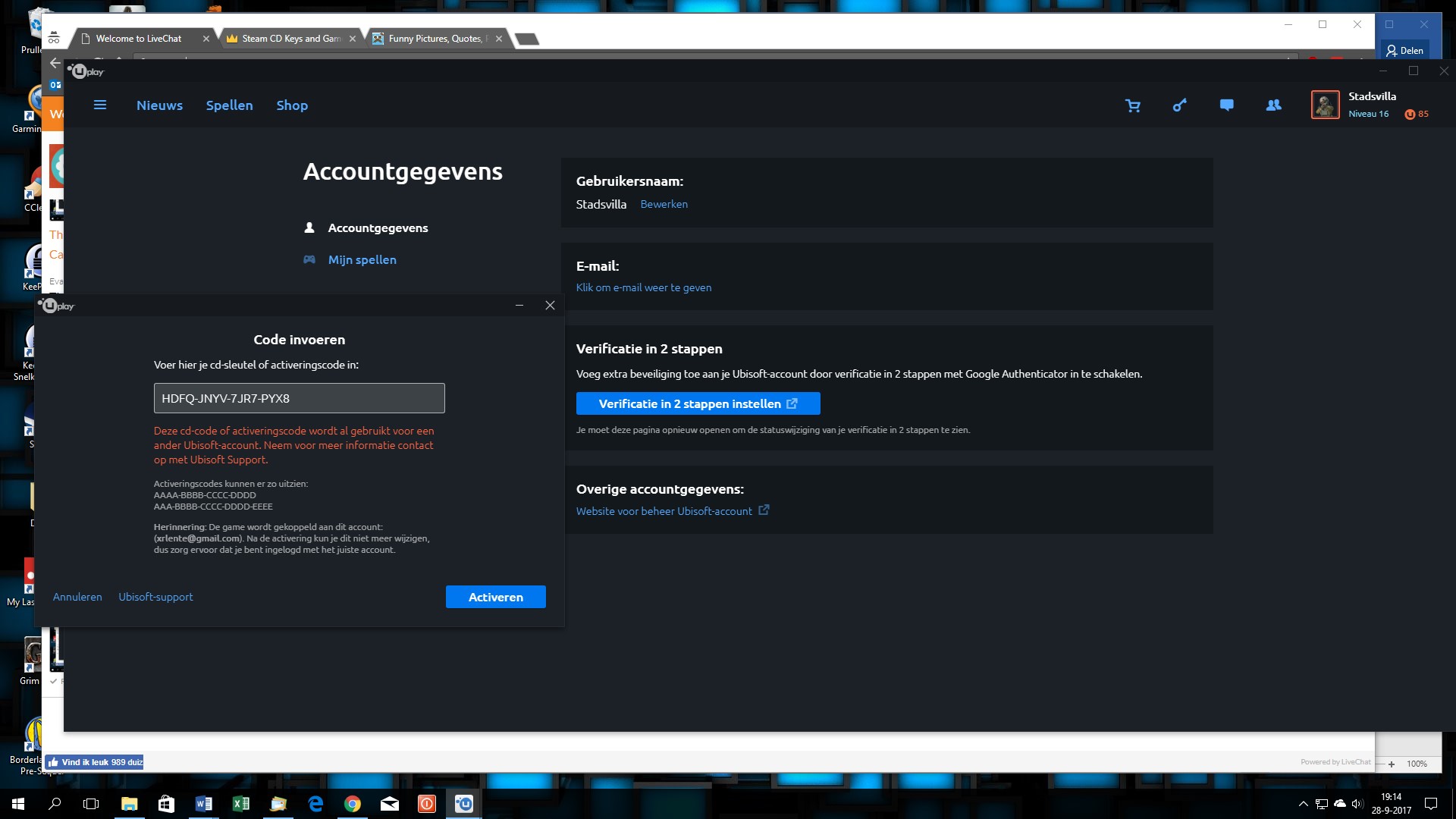The image size is (1456, 819).
Task: Open the friends list icon
Action: (1274, 105)
